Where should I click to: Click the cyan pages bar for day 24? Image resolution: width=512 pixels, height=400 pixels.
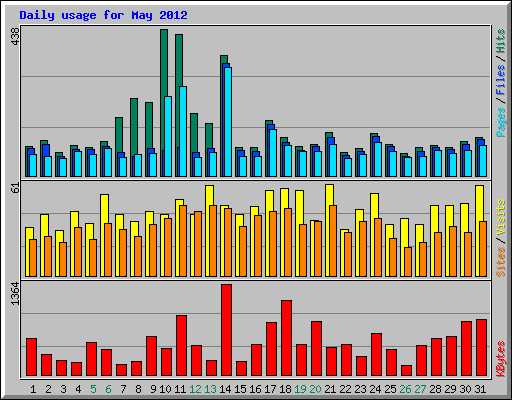tap(378, 160)
